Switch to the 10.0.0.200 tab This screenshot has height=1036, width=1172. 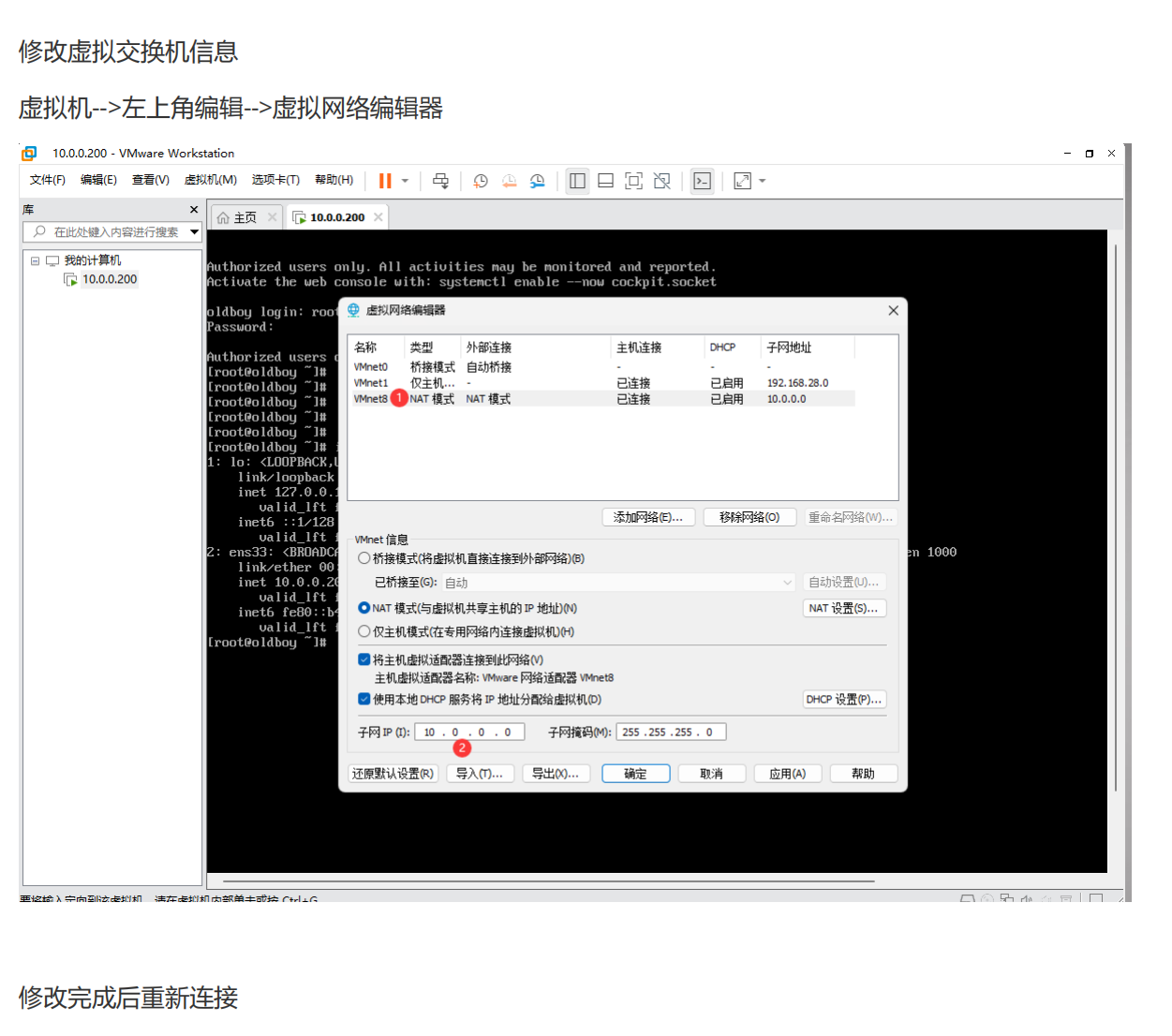pos(337,217)
